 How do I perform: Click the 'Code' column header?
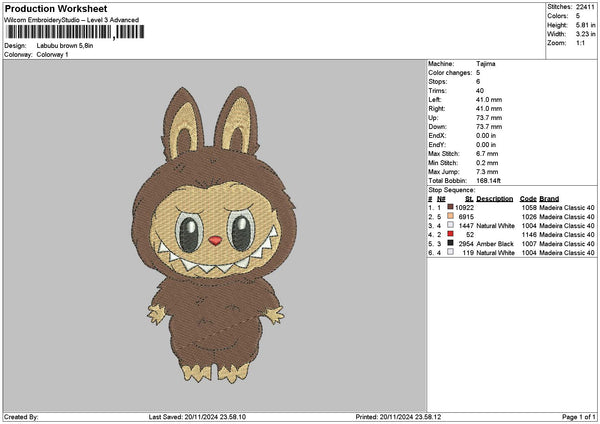pos(528,199)
